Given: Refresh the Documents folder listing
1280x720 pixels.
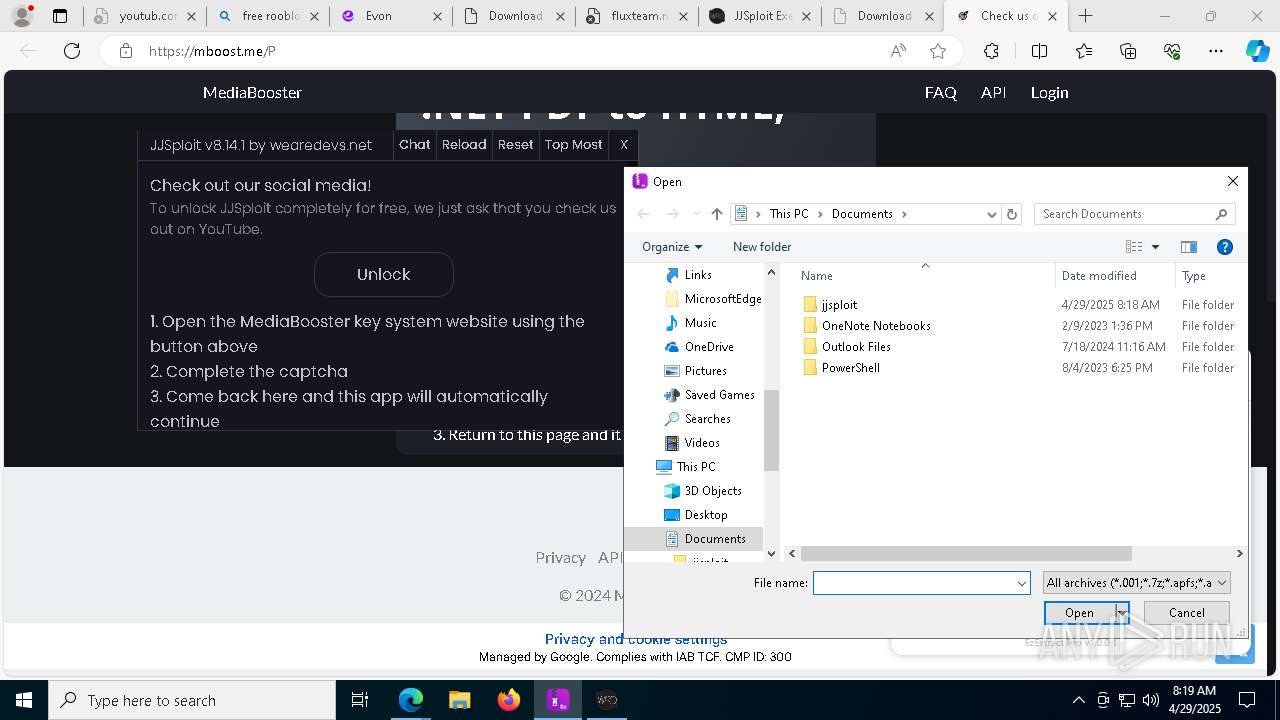Looking at the screenshot, I should [1012, 214].
